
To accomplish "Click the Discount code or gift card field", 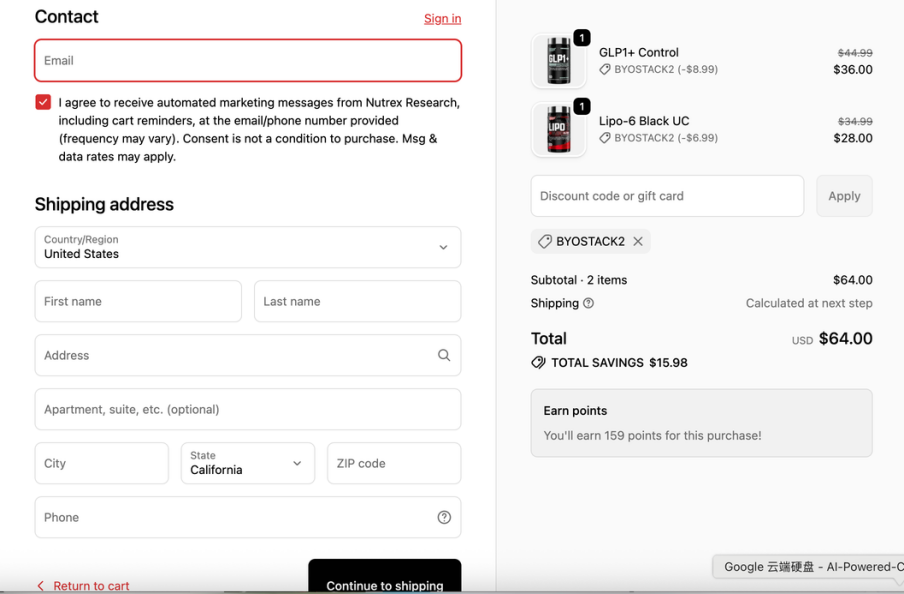I will 667,196.
